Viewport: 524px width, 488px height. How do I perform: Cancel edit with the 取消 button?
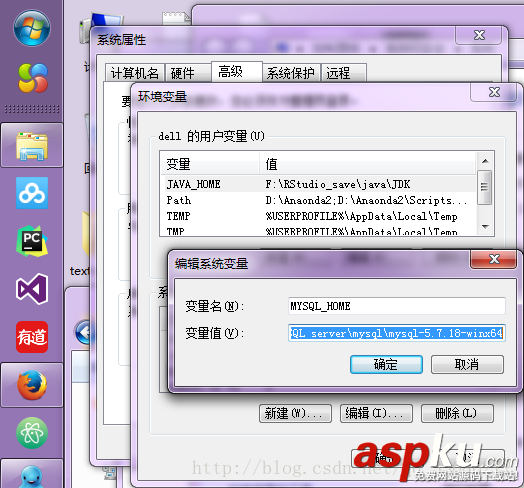tap(467, 364)
